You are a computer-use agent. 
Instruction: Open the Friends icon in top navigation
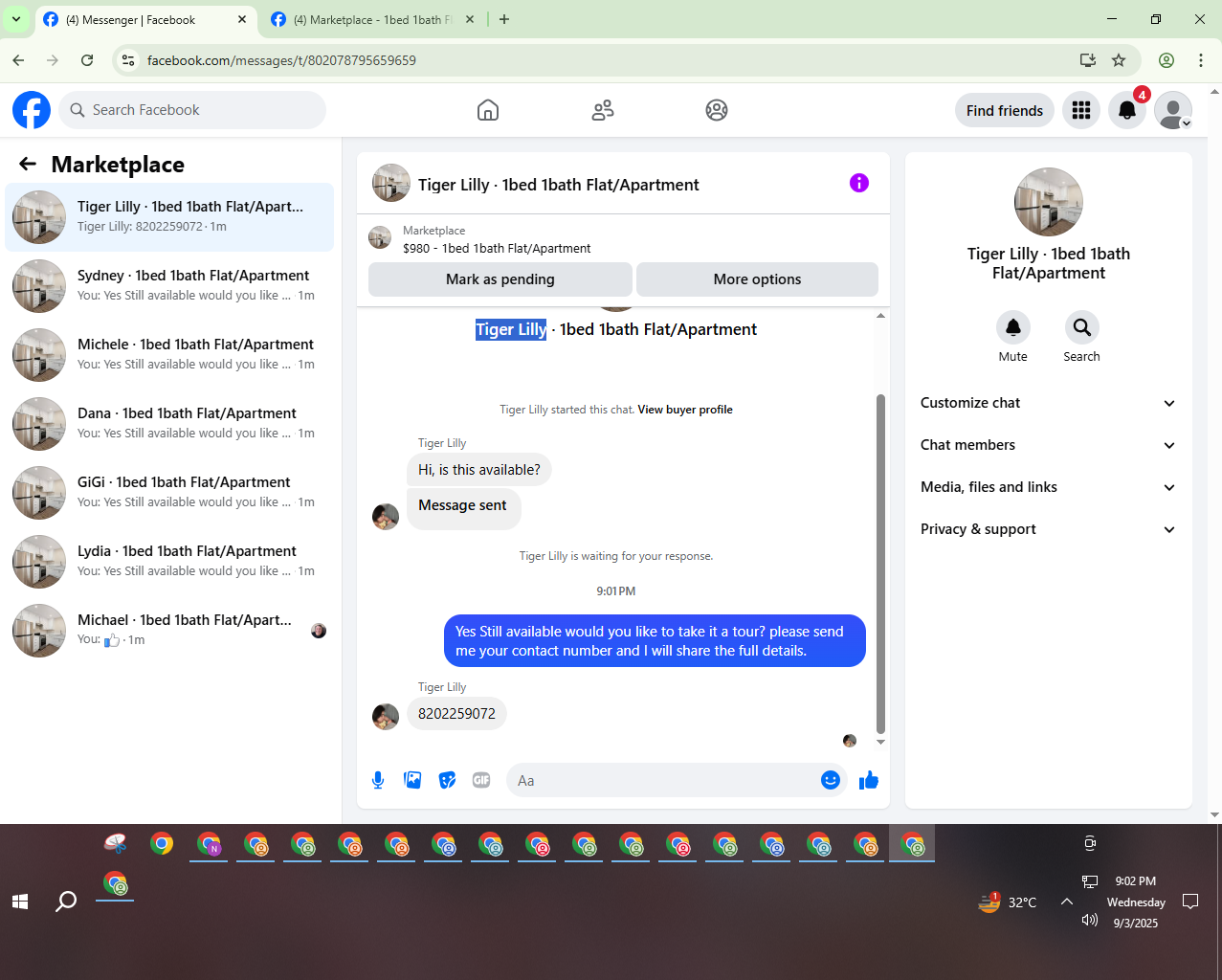click(x=603, y=110)
